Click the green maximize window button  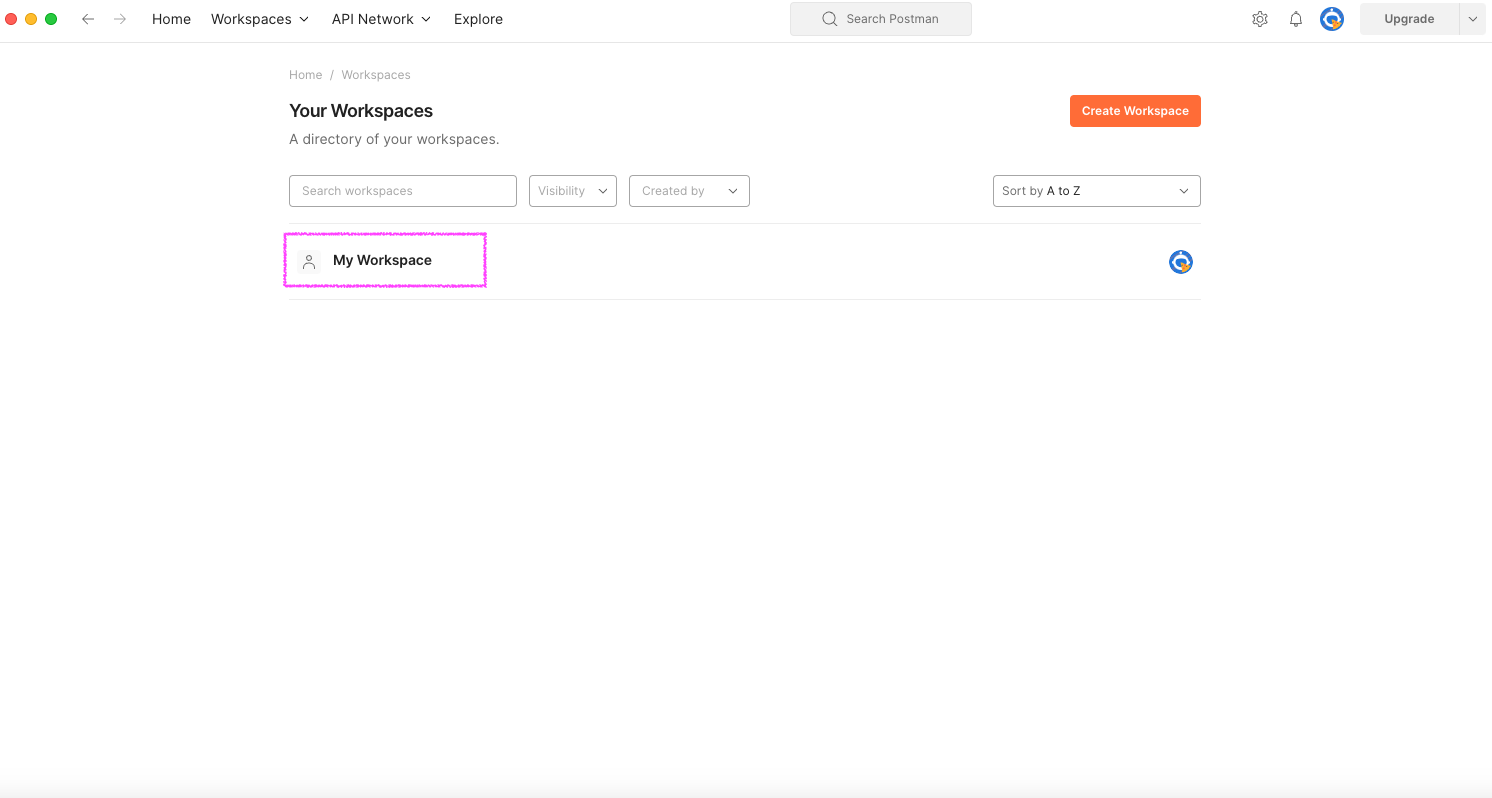(51, 19)
